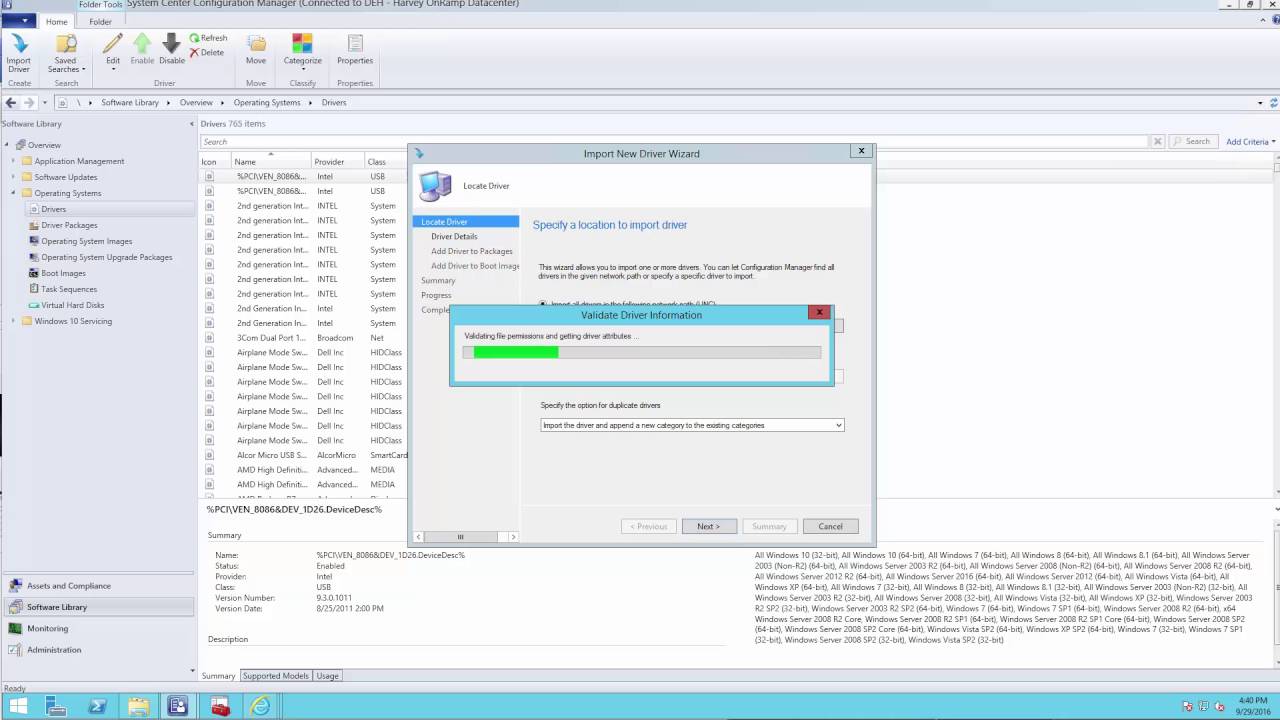Click Next in the wizard
The width and height of the screenshot is (1280, 720).
709,526
